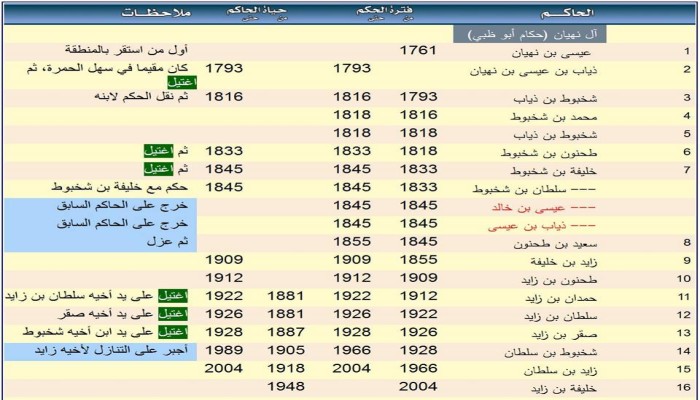Open the "اغتيل" link in حمدان بن زايد's note

point(173,296)
